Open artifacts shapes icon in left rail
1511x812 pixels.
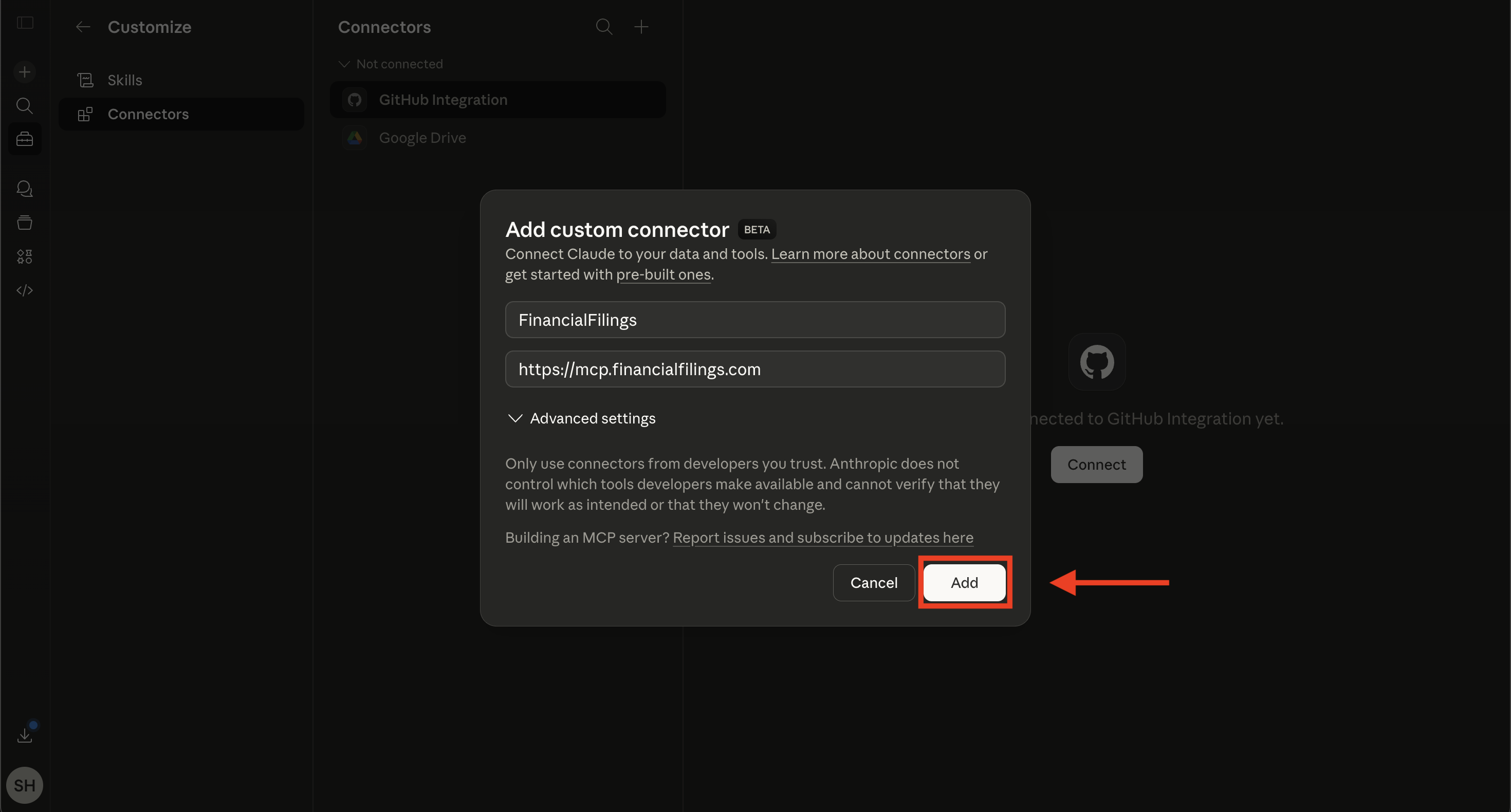[25, 256]
